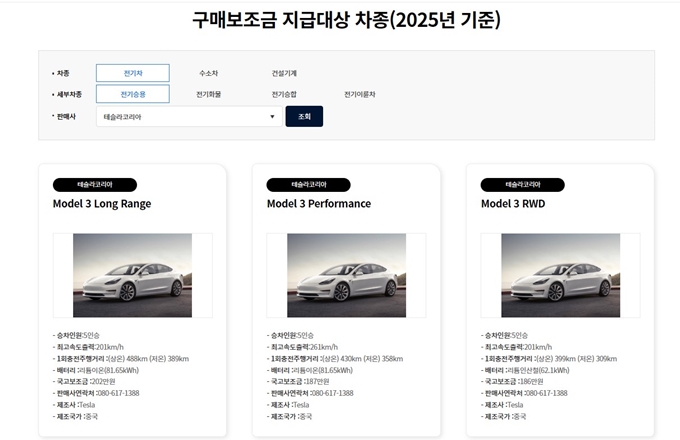This screenshot has height=440, width=680.
Task: Click 제조국가 중국 on Performance card
Action: (289, 417)
